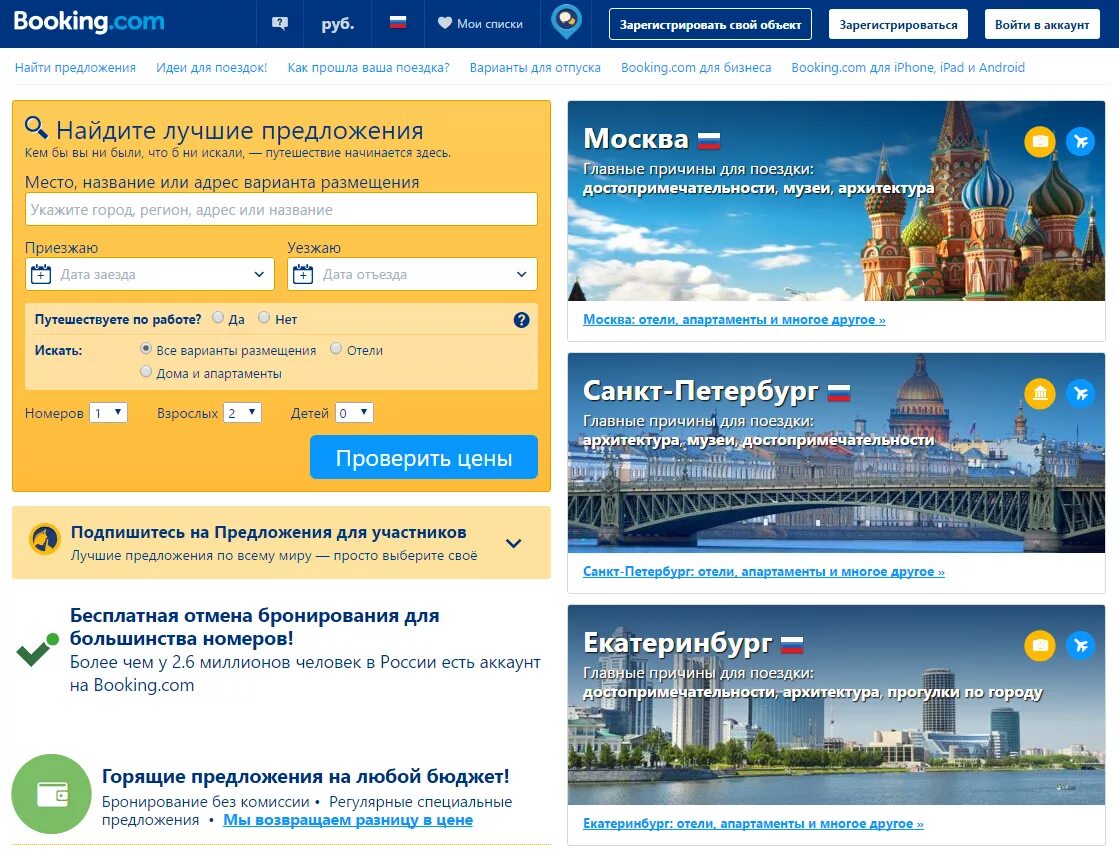Open the Дата заезда dropdown
The image size is (1119, 850).
[150, 274]
